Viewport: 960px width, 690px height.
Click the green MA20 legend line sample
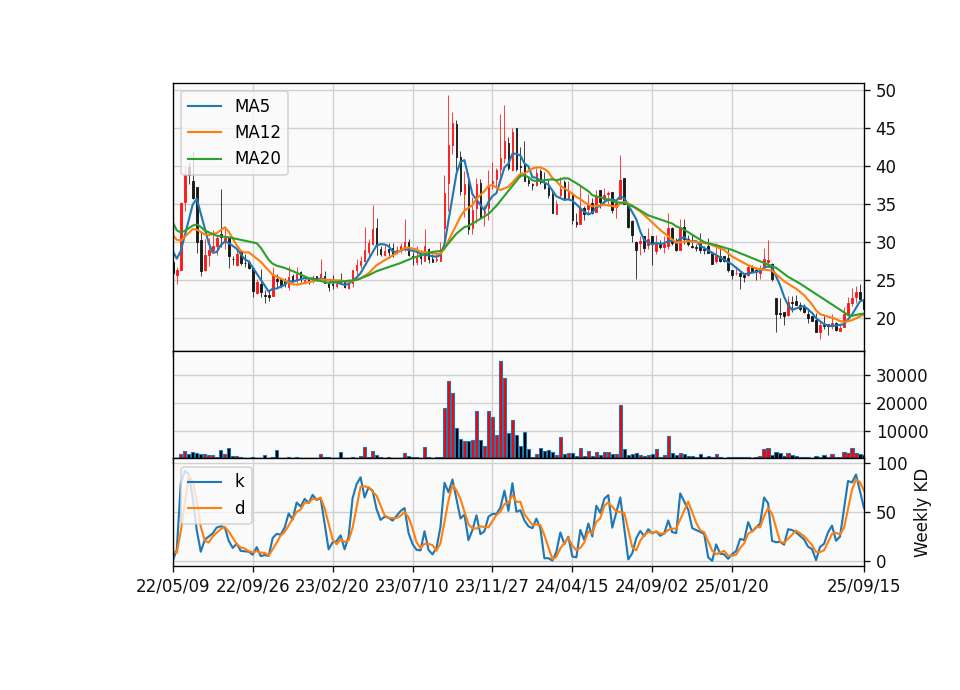click(204, 158)
